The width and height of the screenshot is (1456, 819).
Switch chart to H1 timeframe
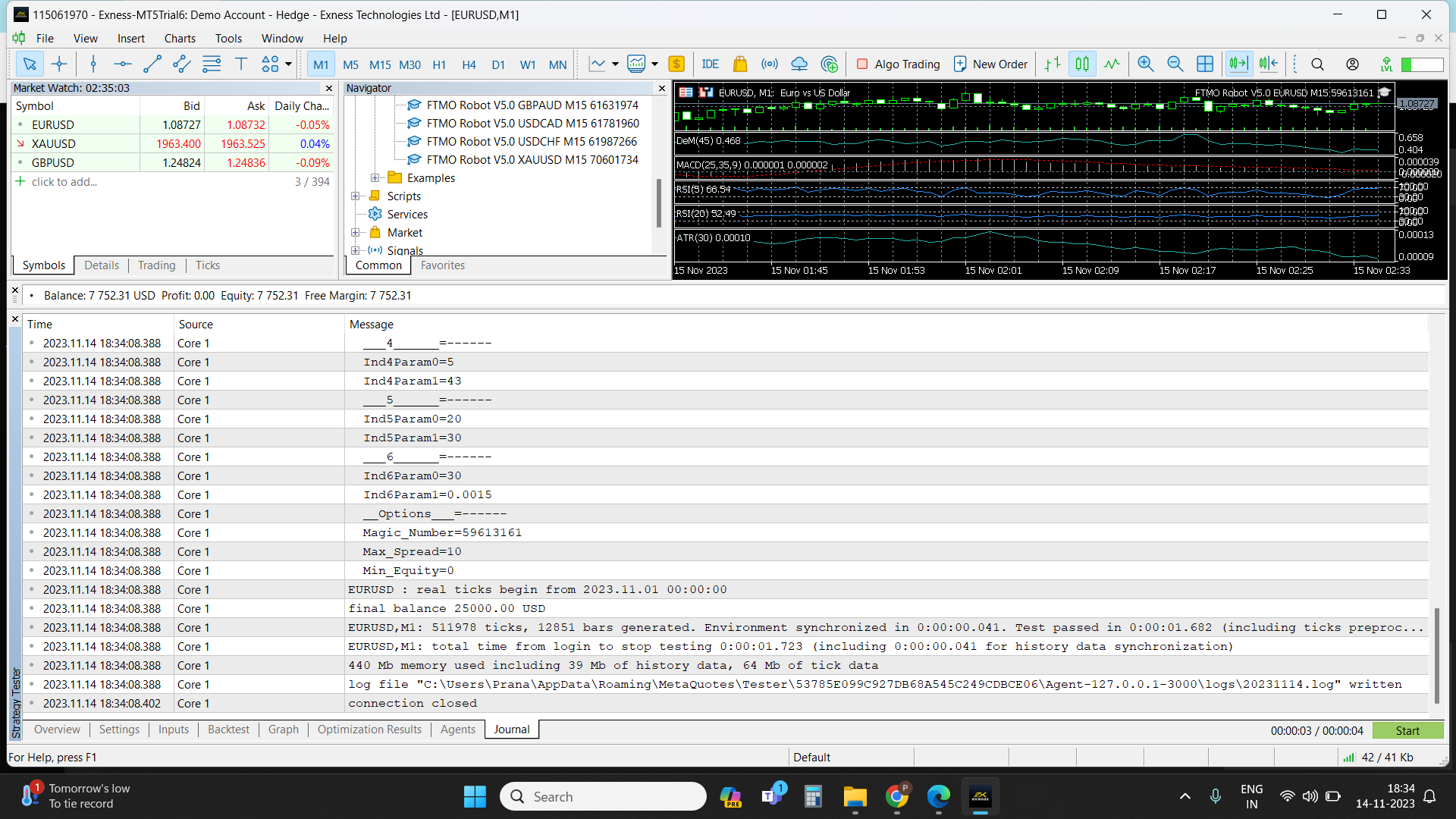click(439, 64)
